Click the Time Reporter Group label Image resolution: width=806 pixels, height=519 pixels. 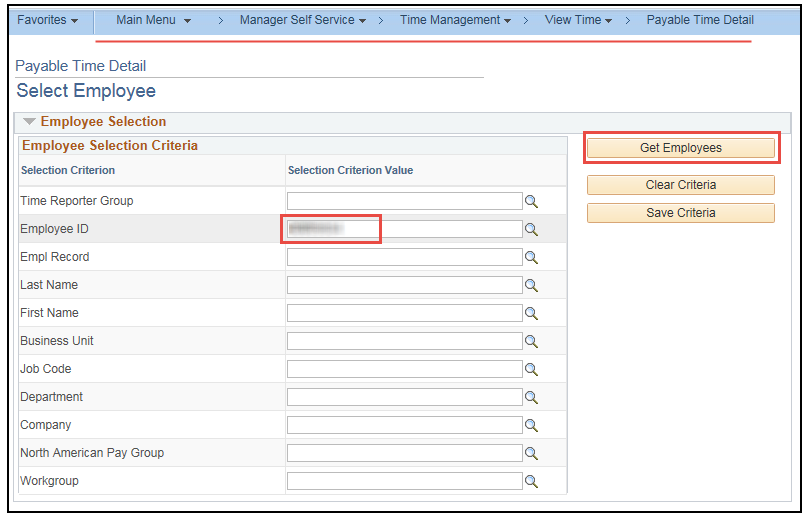77,201
